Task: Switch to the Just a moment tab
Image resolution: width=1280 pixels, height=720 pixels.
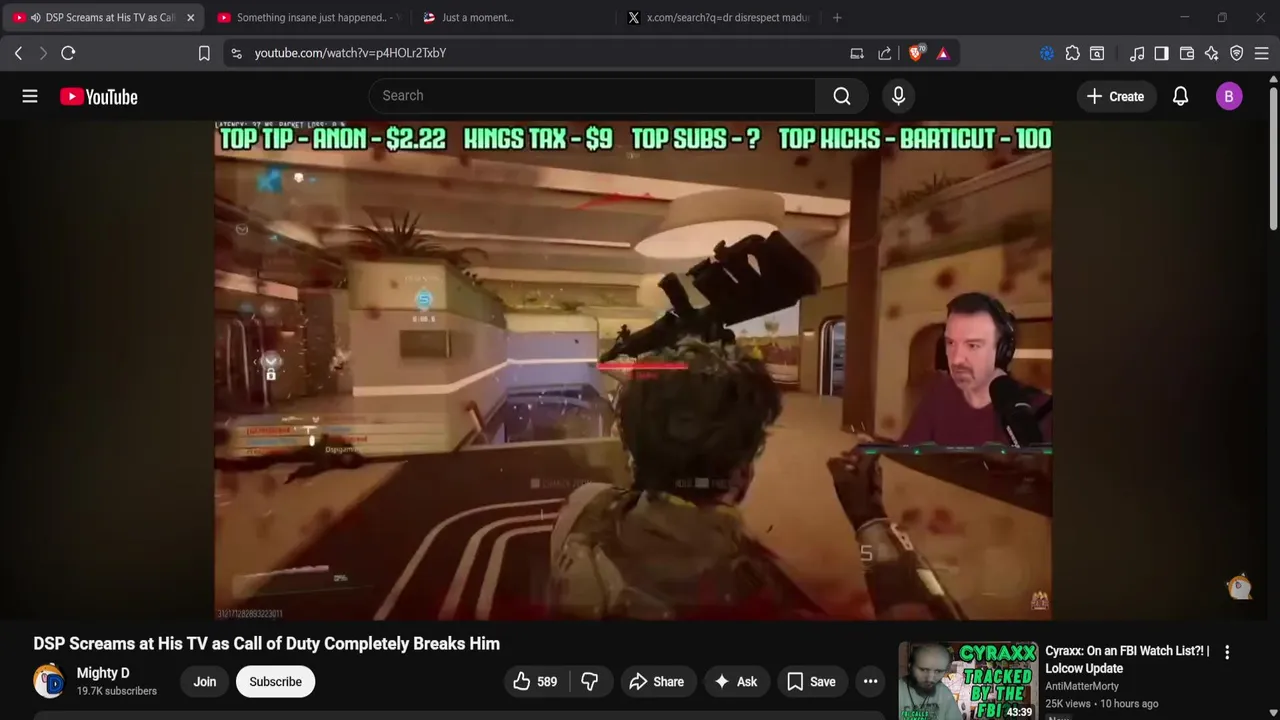Action: click(x=510, y=18)
